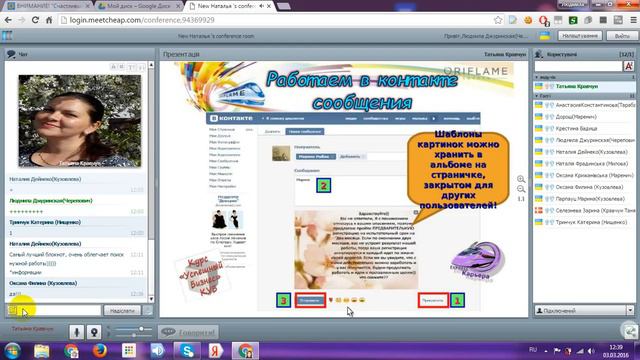
Task: Click the decrease text size button in chat
Action: pyautogui.click(x=141, y=67)
